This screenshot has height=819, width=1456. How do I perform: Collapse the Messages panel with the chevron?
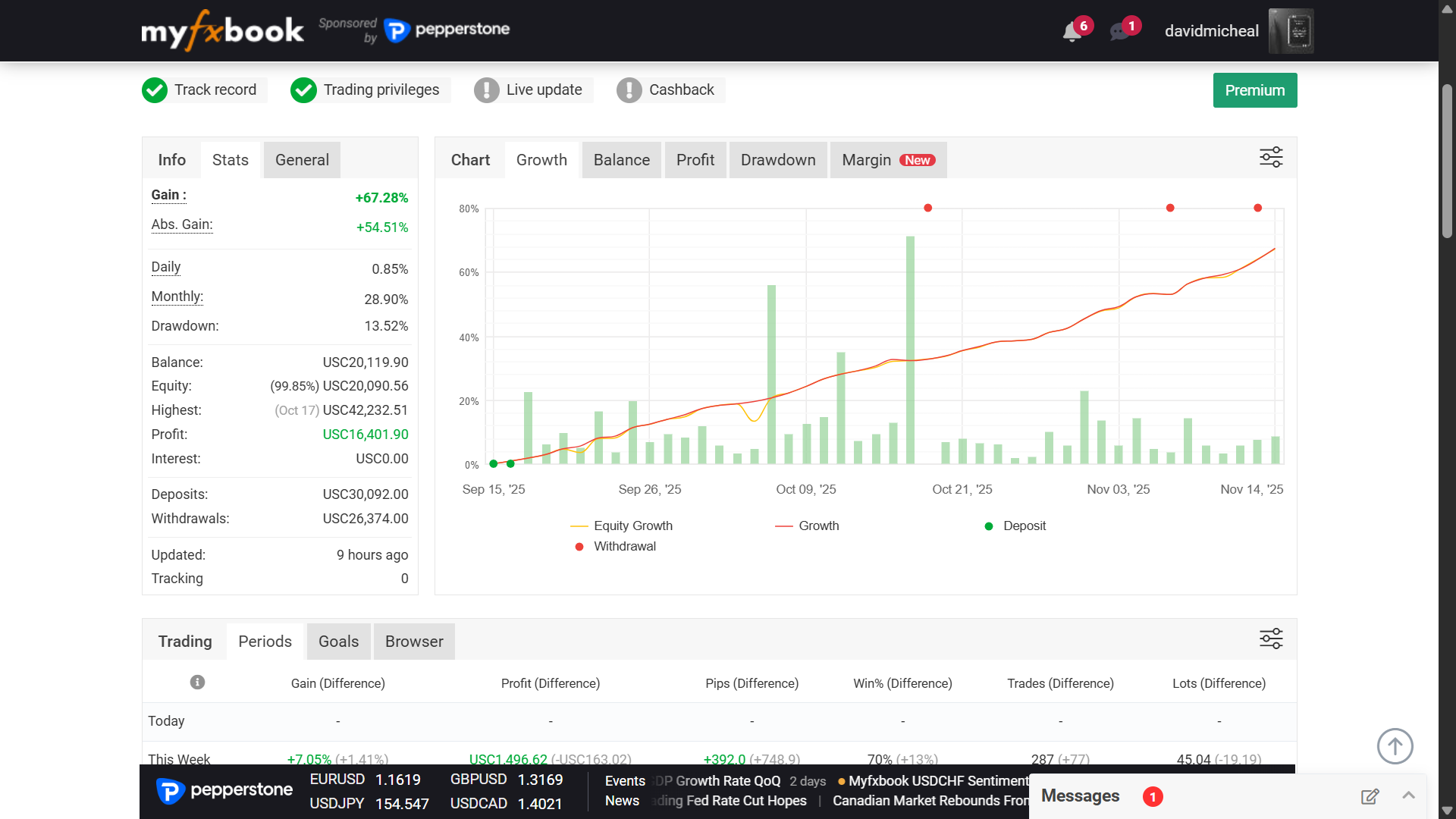coord(1408,796)
